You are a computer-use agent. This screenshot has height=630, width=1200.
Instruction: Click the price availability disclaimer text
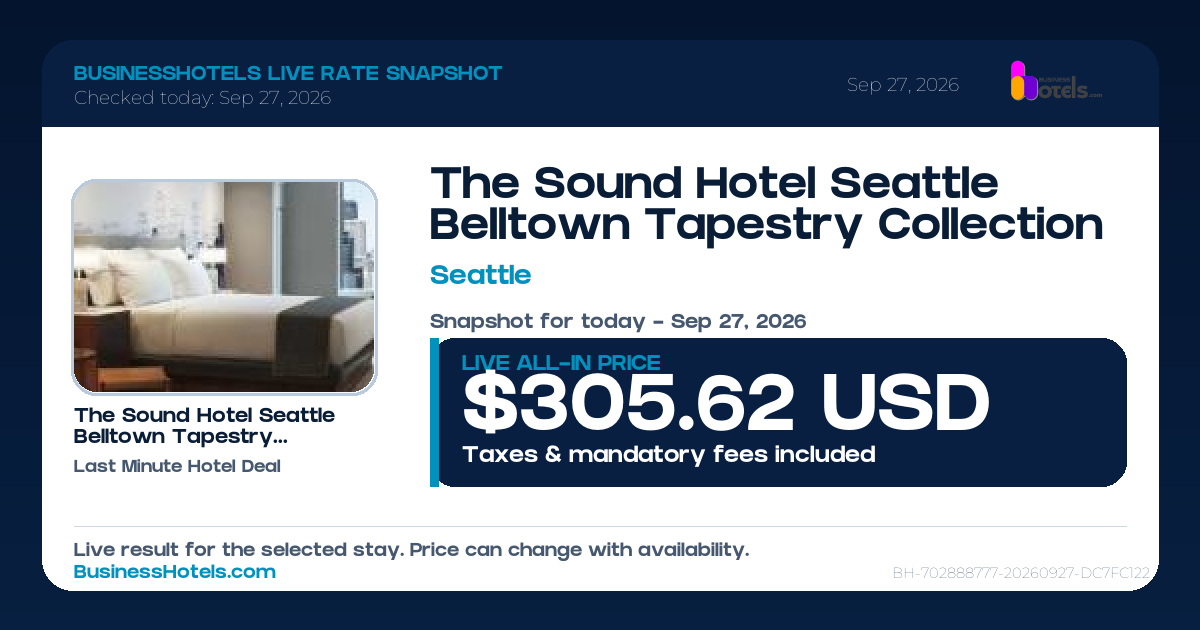tap(411, 550)
